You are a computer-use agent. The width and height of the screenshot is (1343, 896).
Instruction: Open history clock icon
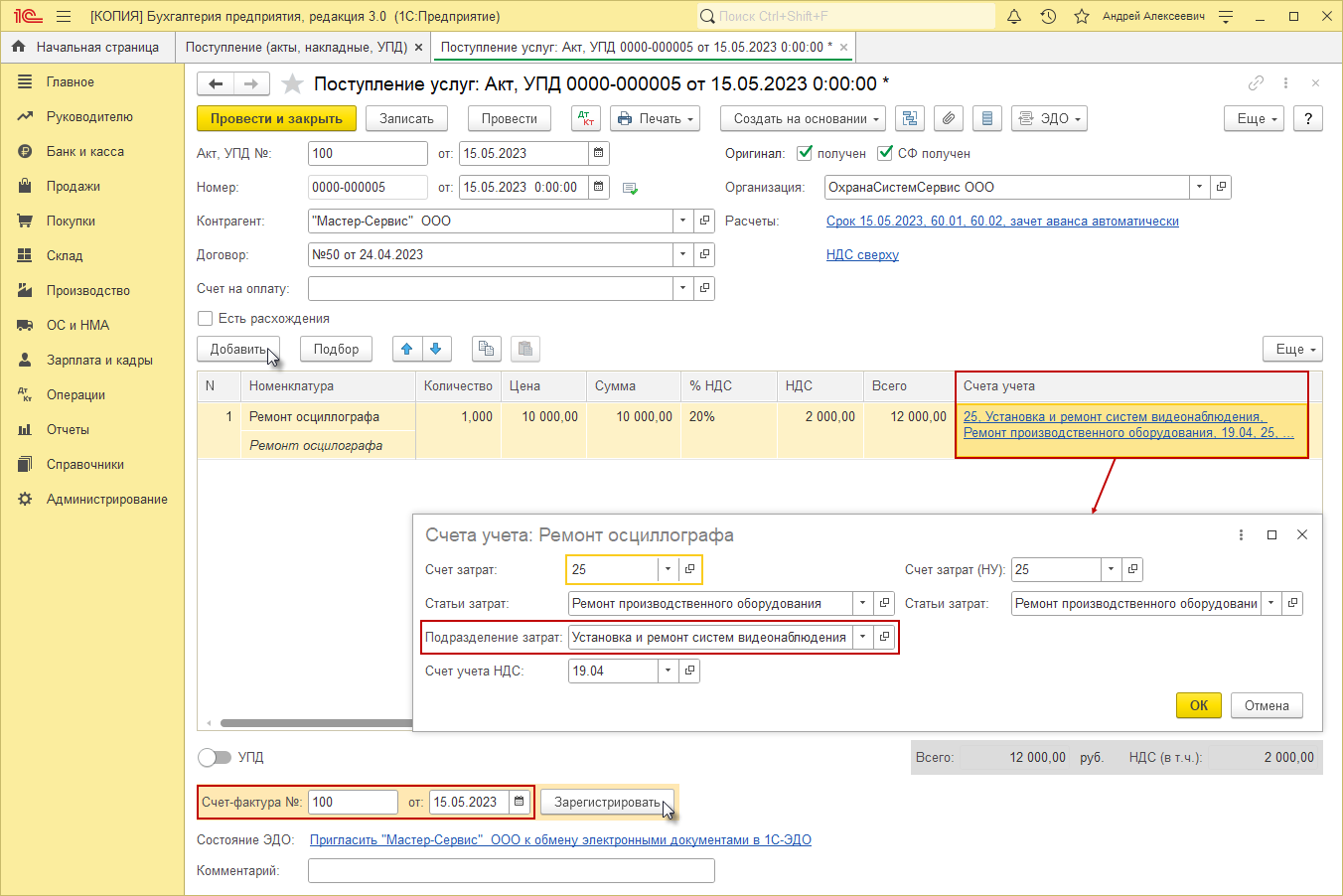tap(1048, 16)
